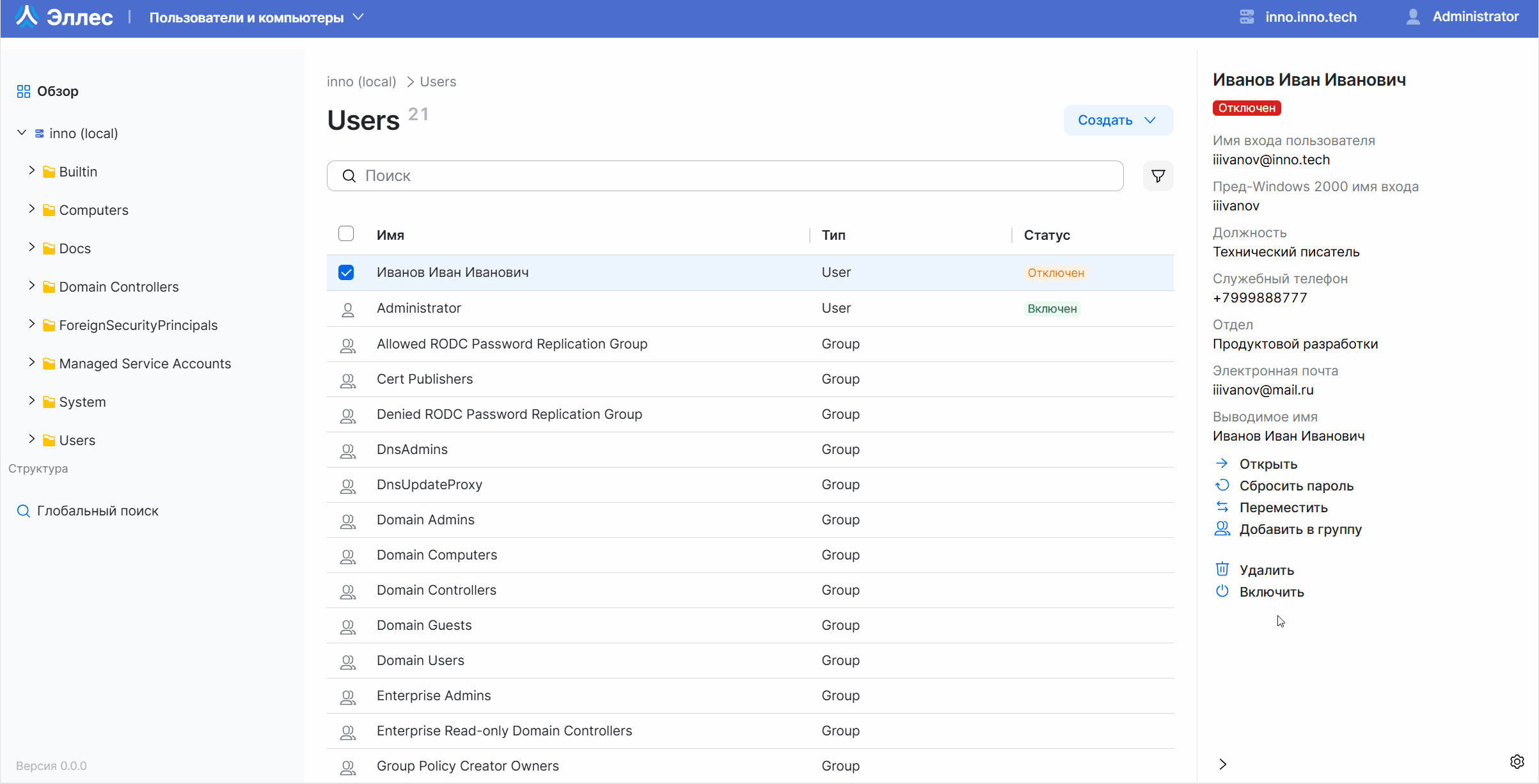Collapse the details side panel arrow

click(1222, 764)
